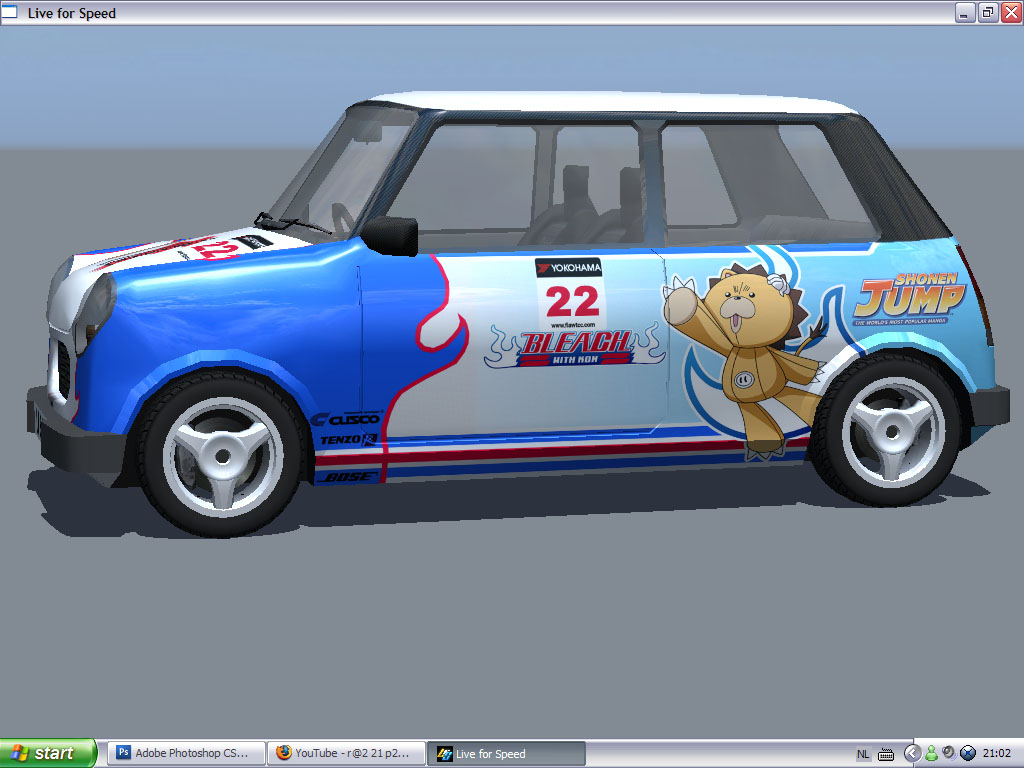1024x768 pixels.
Task: Click the 21:02 system clock
Action: coord(997,754)
